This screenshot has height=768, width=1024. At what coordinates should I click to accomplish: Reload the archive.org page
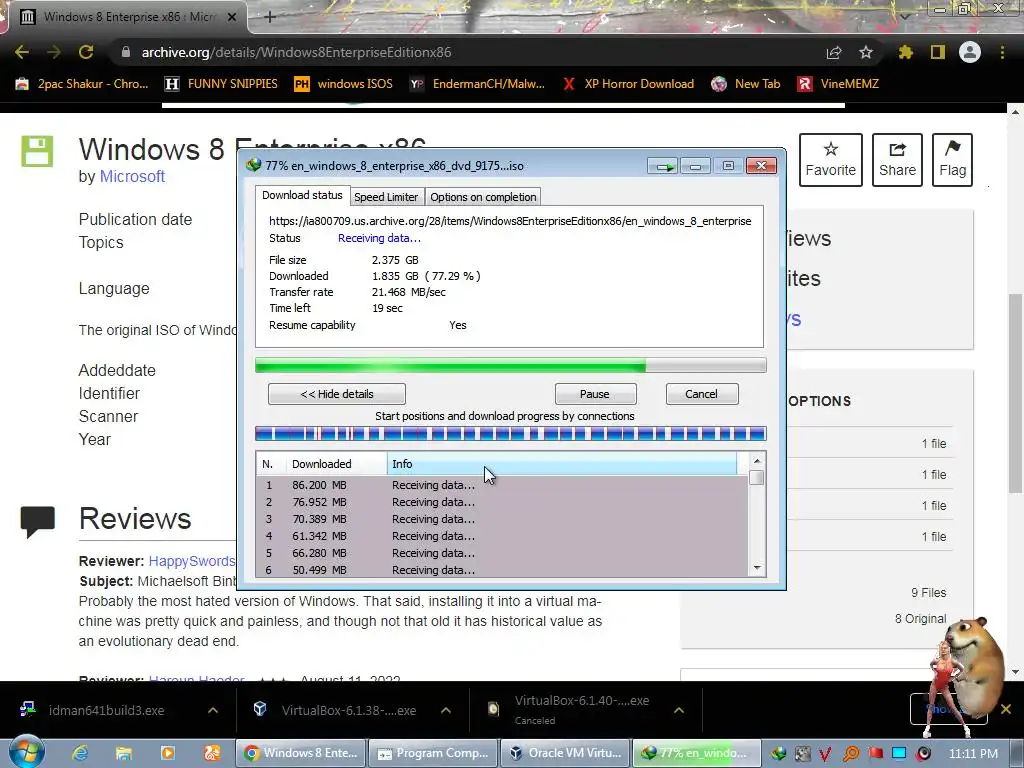(x=86, y=52)
